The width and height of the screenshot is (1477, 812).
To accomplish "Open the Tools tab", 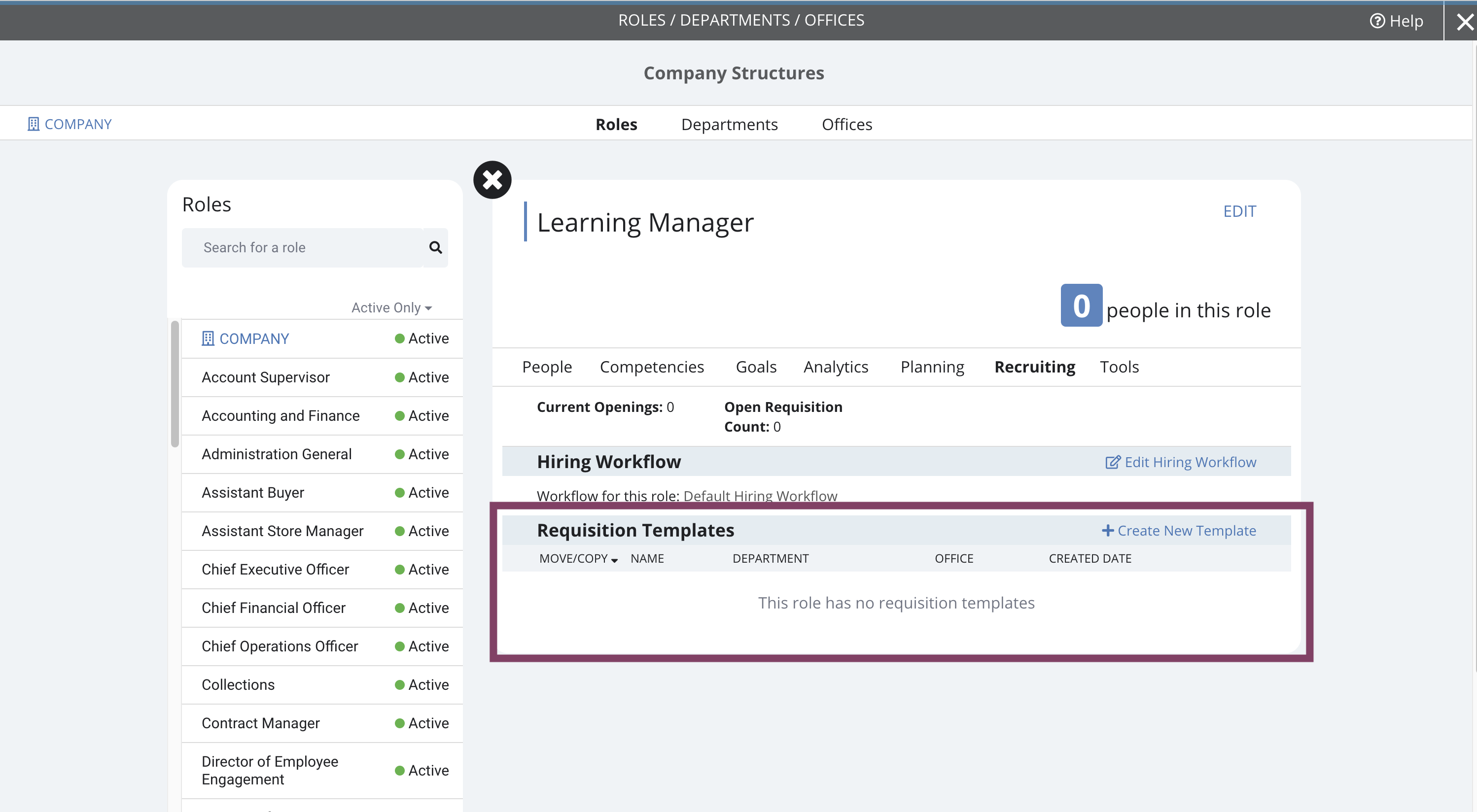I will coord(1119,367).
